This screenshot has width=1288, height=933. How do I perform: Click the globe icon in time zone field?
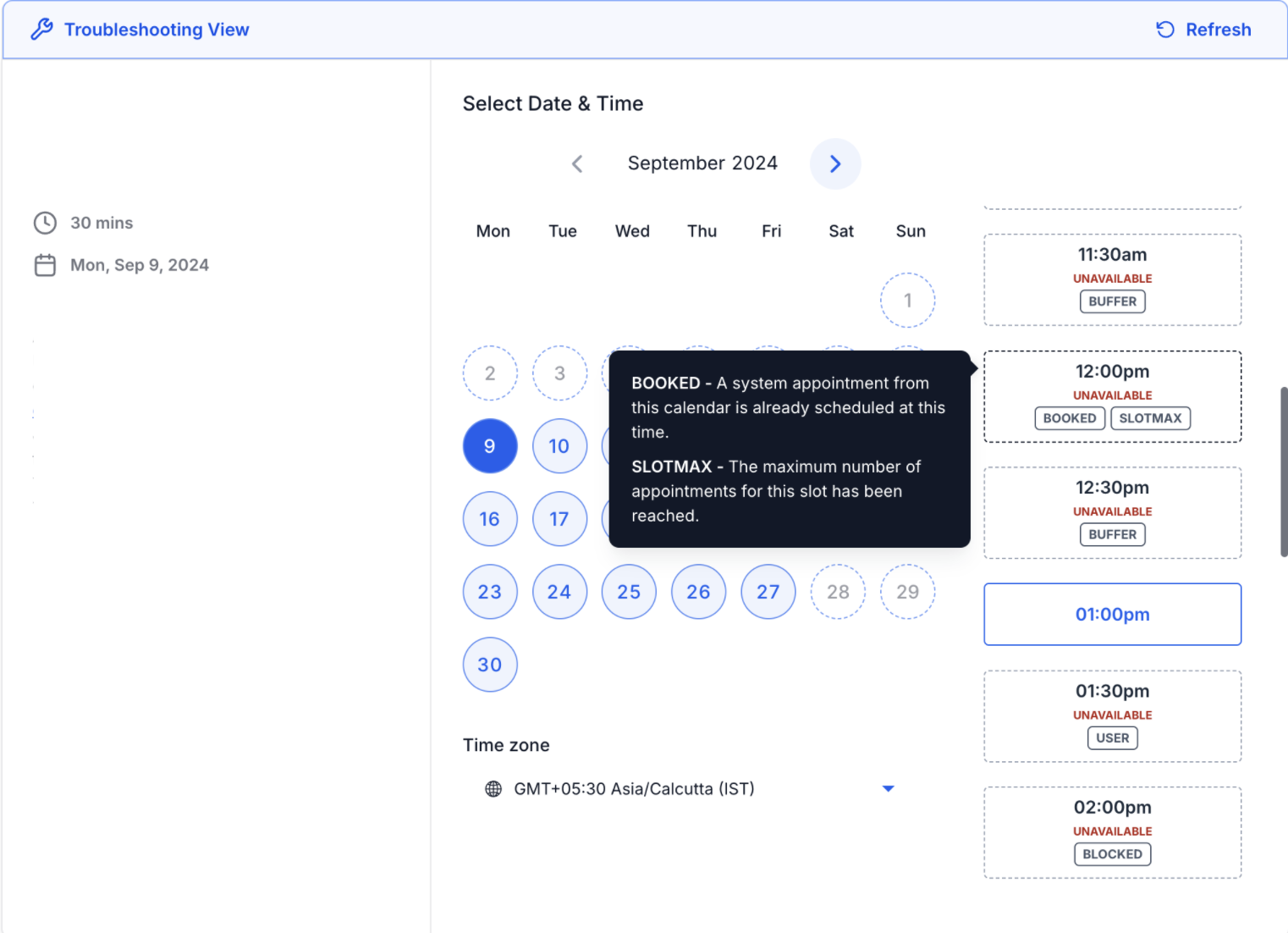pyautogui.click(x=493, y=789)
